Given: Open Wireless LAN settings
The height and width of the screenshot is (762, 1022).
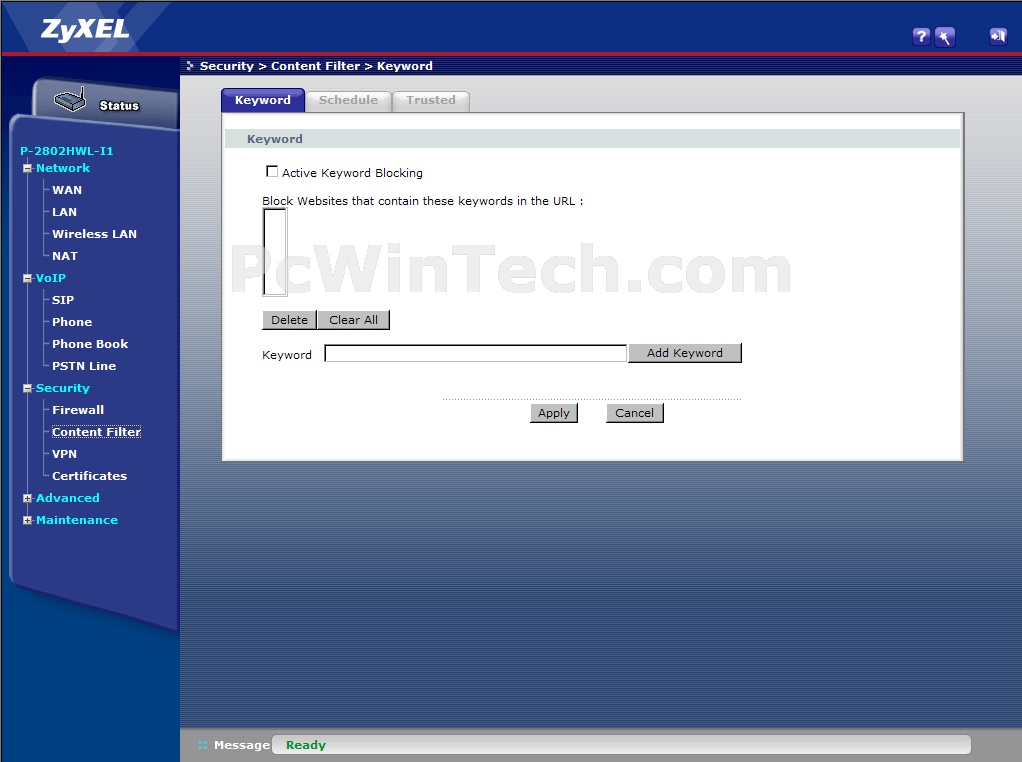Looking at the screenshot, I should 95,234.
